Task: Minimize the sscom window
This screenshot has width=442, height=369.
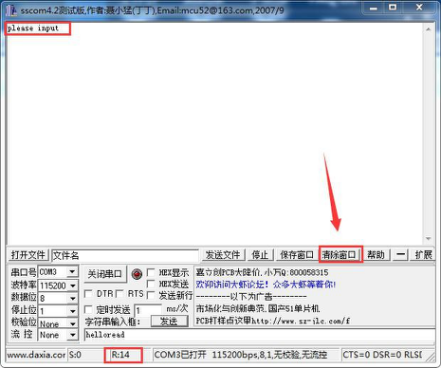Action: [x=374, y=8]
